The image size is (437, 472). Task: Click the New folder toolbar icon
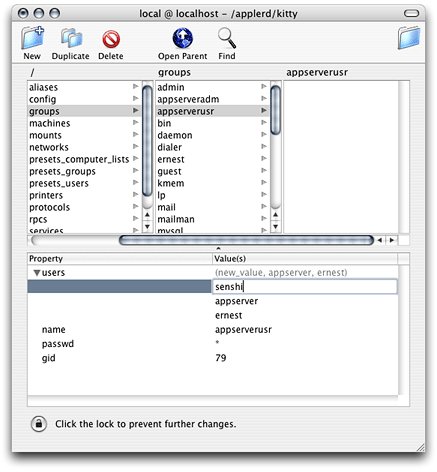[x=32, y=38]
